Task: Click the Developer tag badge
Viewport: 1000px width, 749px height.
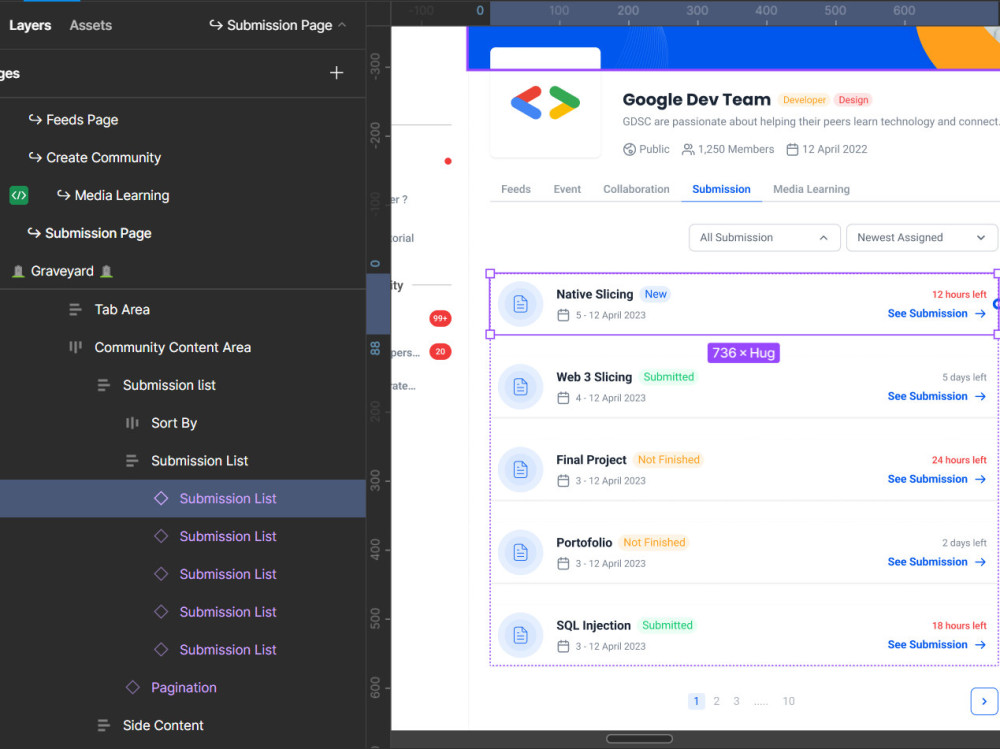Action: [x=804, y=100]
